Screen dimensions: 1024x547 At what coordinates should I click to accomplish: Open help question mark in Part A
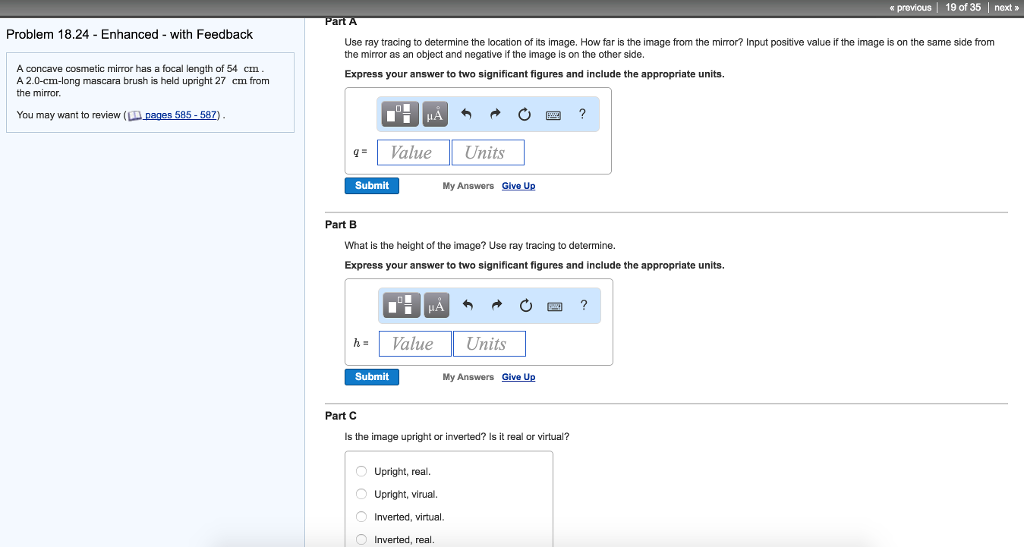582,114
